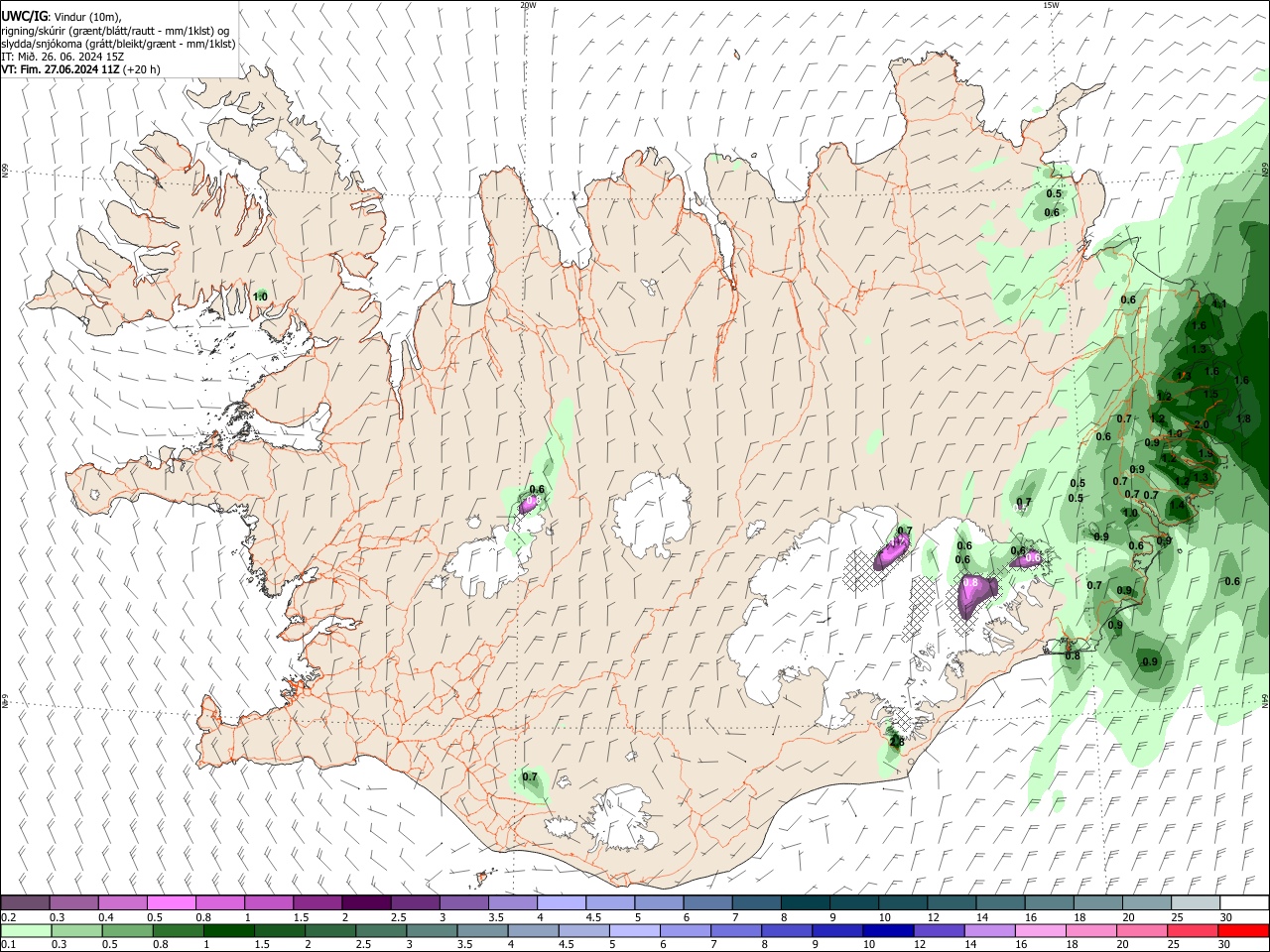Select the 2.8 rainfall value on the south coast
Image resolution: width=1270 pixels, height=952 pixels.
coord(897,741)
